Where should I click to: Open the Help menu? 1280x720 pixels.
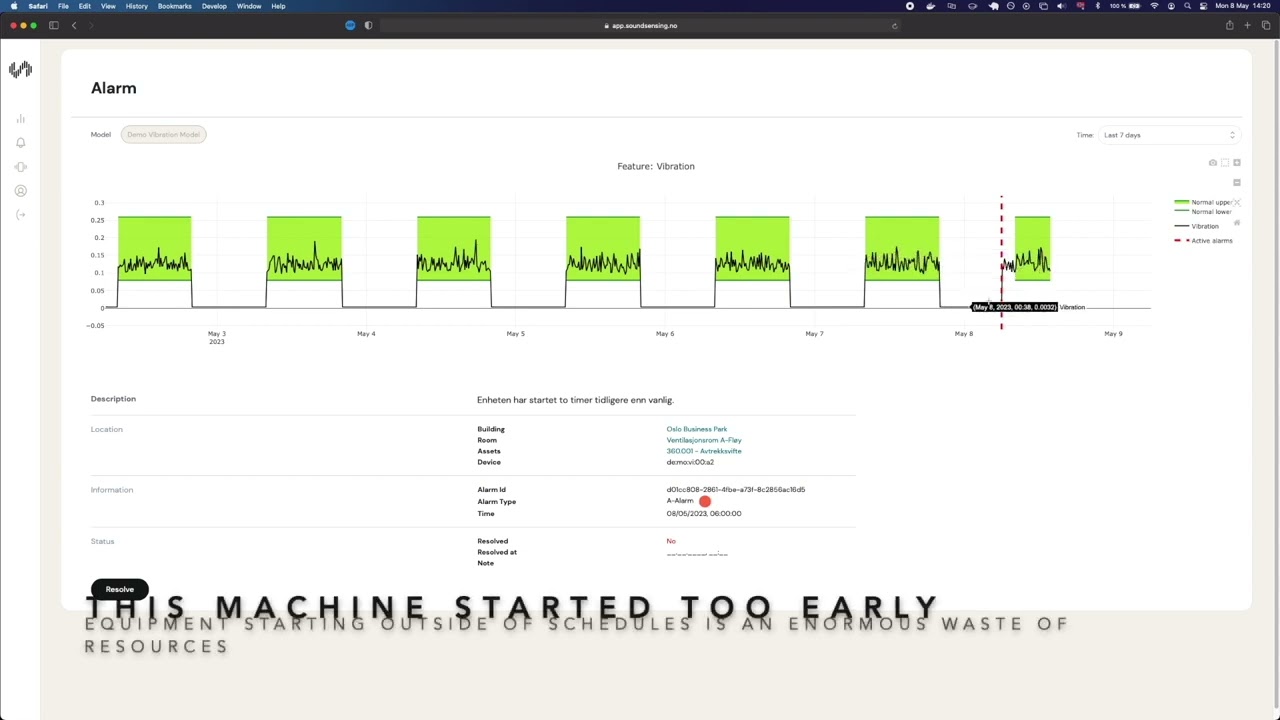[x=278, y=6]
